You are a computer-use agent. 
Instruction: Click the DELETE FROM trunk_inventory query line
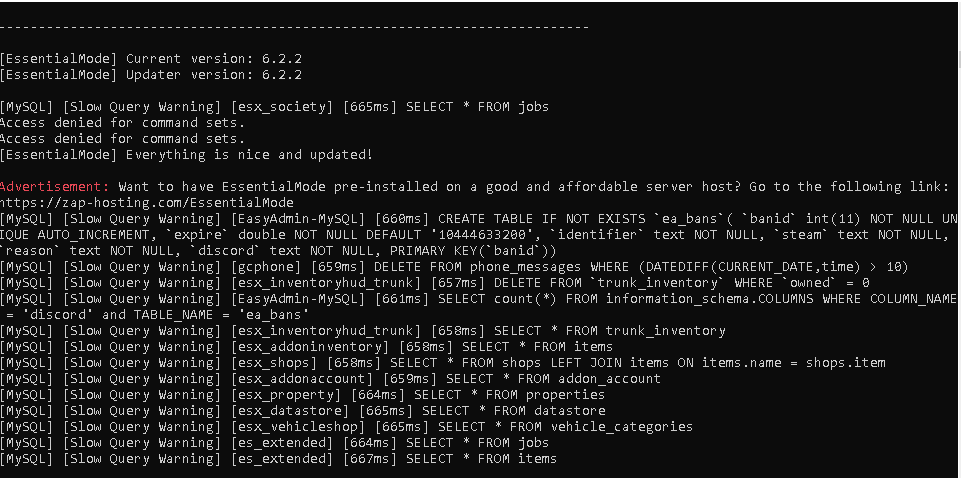[x=435, y=283]
